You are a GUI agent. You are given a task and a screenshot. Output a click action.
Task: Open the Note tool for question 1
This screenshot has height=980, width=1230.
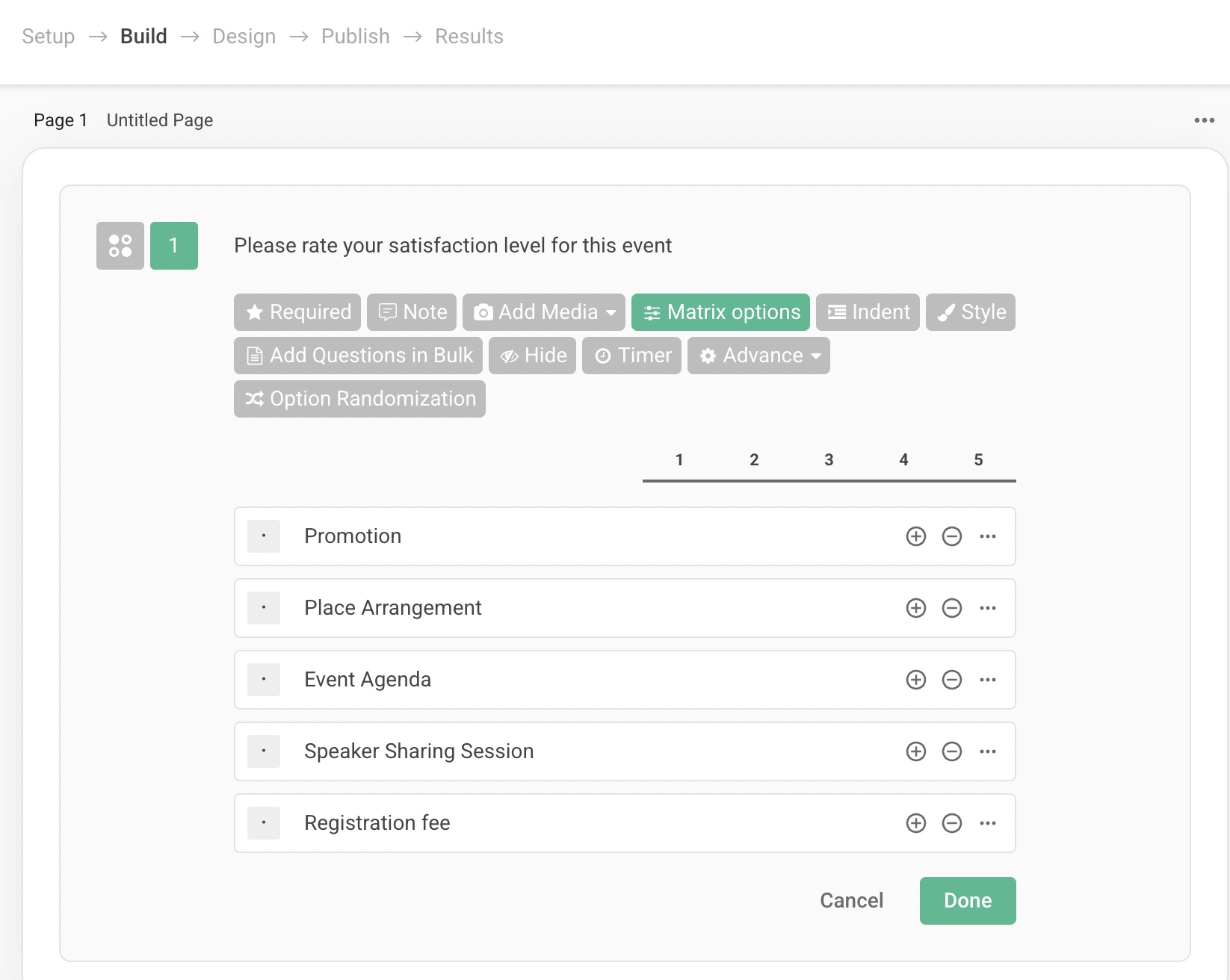(412, 312)
